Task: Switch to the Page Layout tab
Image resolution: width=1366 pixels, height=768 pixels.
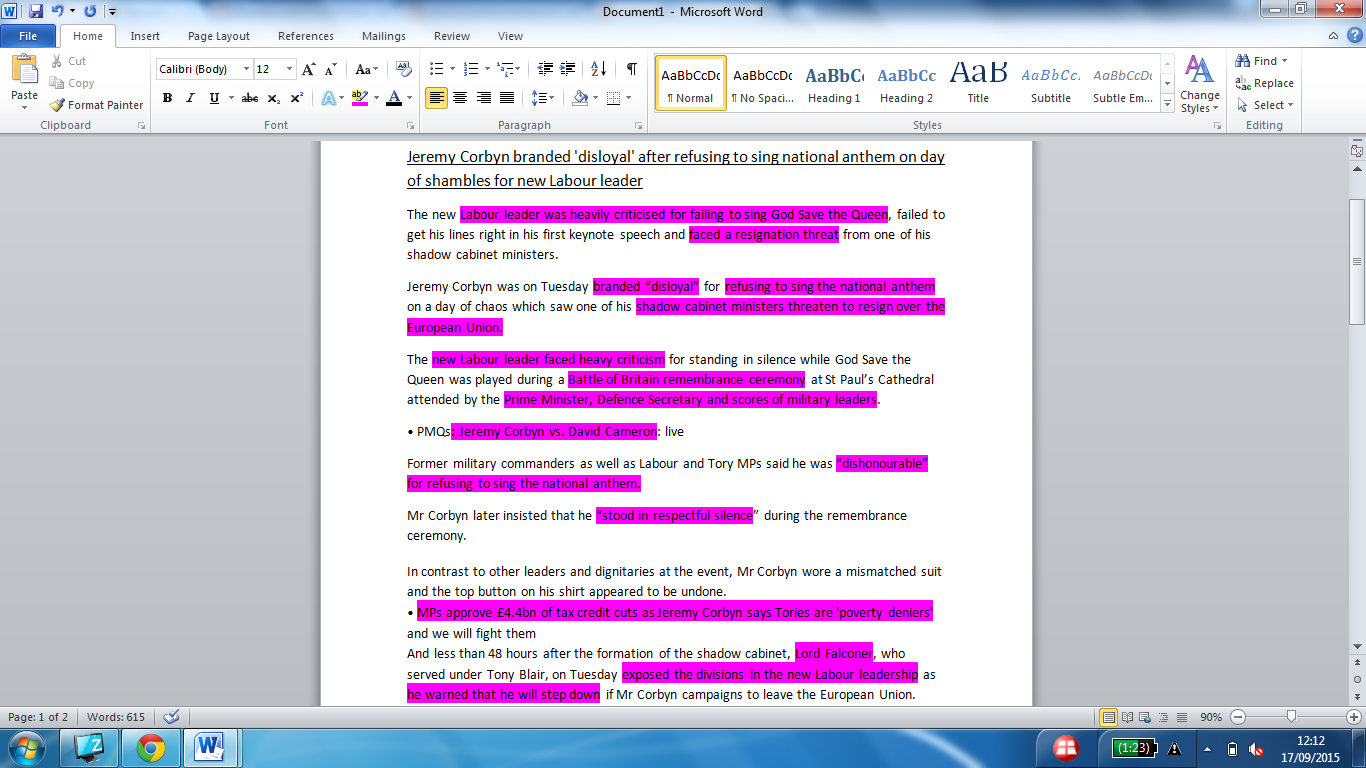Action: (219, 36)
